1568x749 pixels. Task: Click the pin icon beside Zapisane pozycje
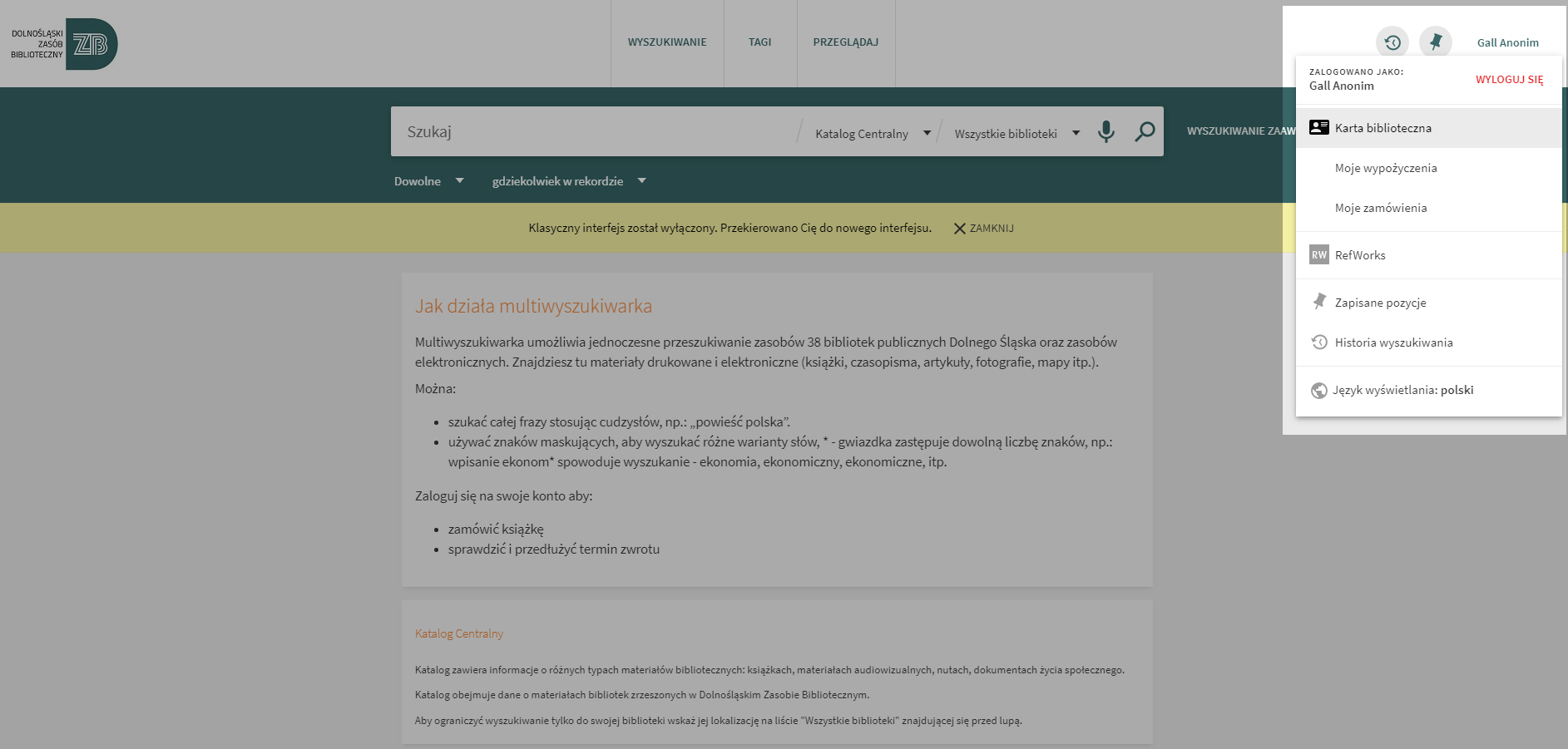coord(1319,302)
